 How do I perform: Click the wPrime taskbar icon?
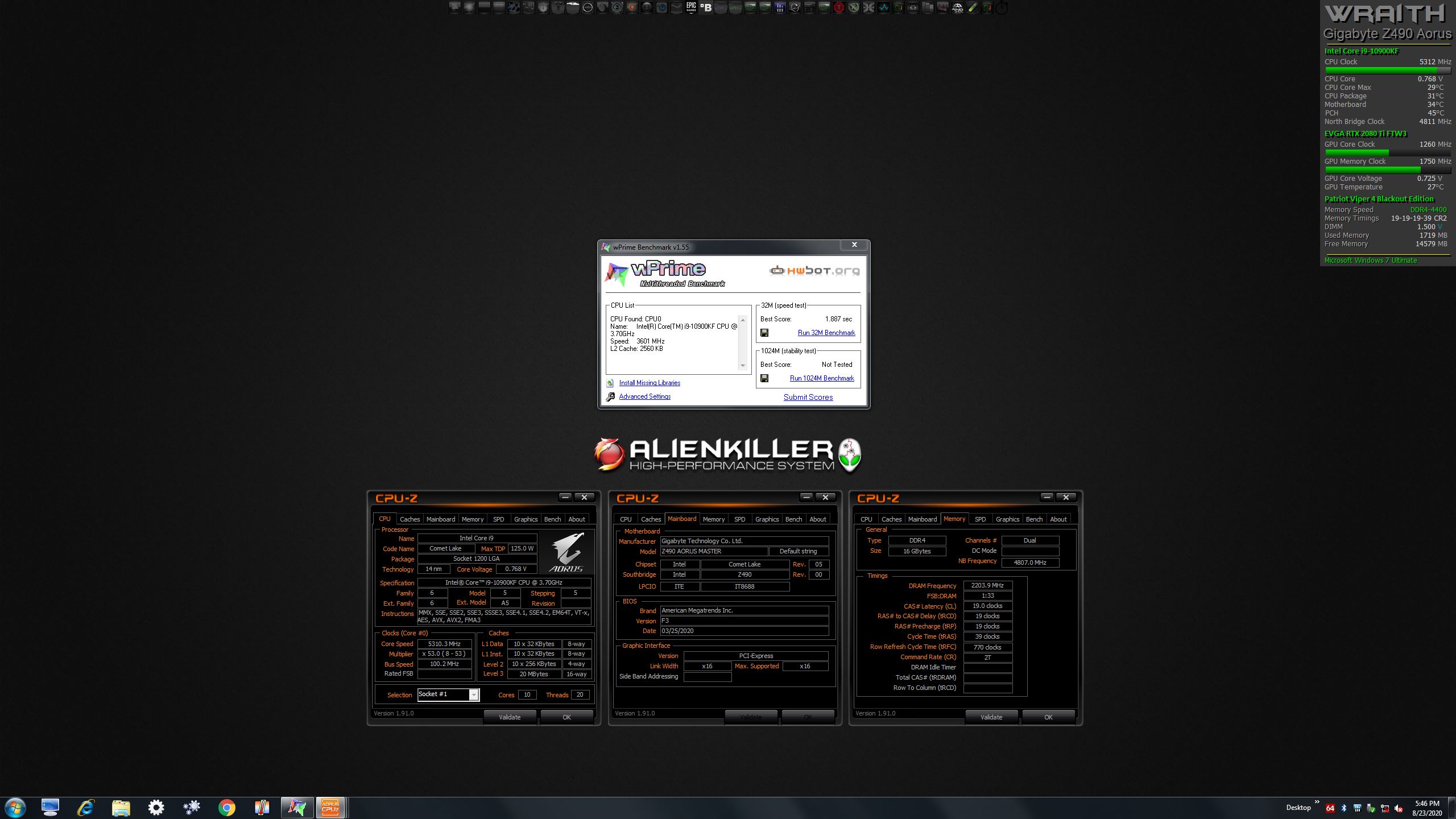[x=296, y=808]
